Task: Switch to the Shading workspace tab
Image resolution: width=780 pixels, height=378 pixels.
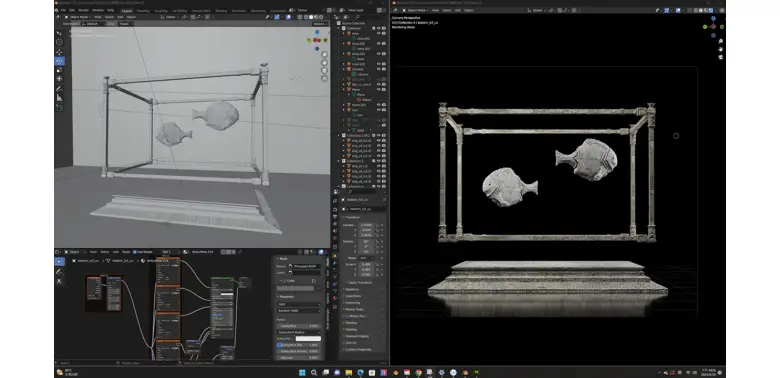Action: [221, 10]
